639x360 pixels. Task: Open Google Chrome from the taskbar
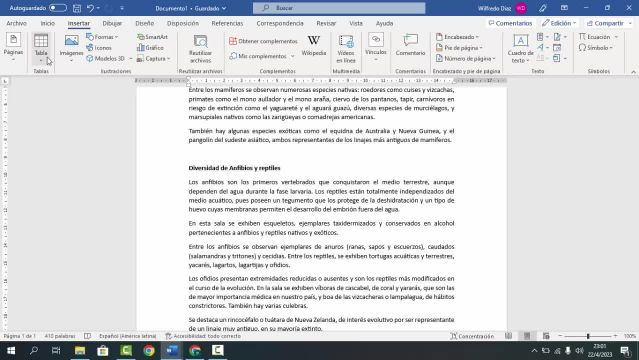pyautogui.click(x=149, y=350)
